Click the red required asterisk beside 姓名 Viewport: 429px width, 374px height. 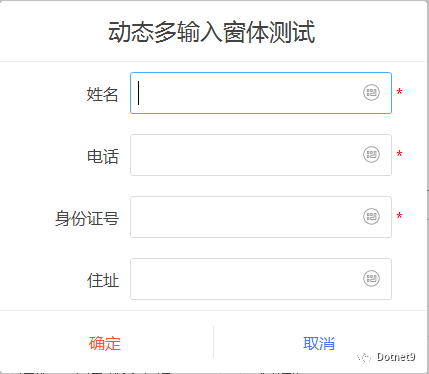tap(399, 92)
